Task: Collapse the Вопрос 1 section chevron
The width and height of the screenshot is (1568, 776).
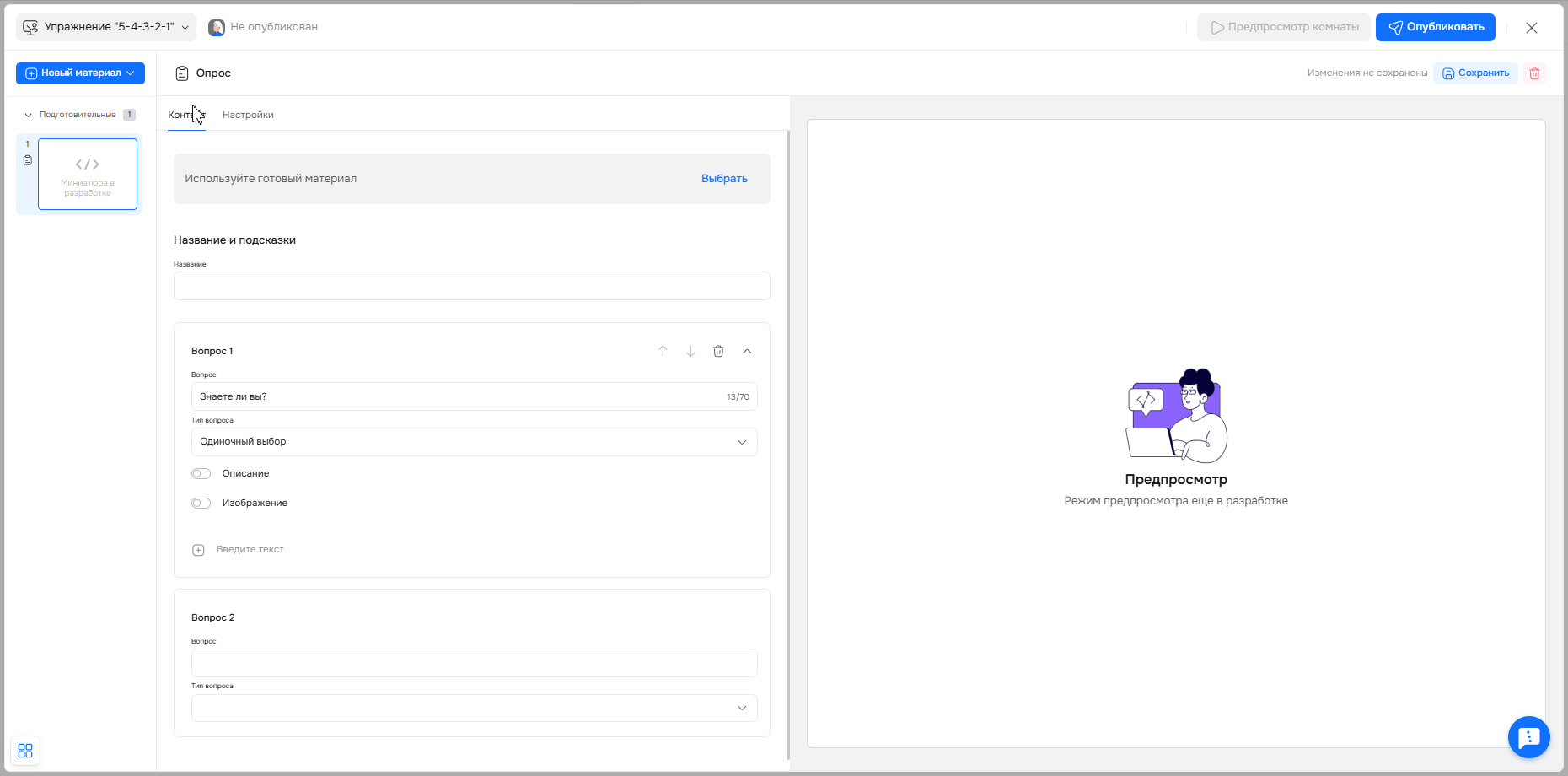Action: [x=747, y=351]
